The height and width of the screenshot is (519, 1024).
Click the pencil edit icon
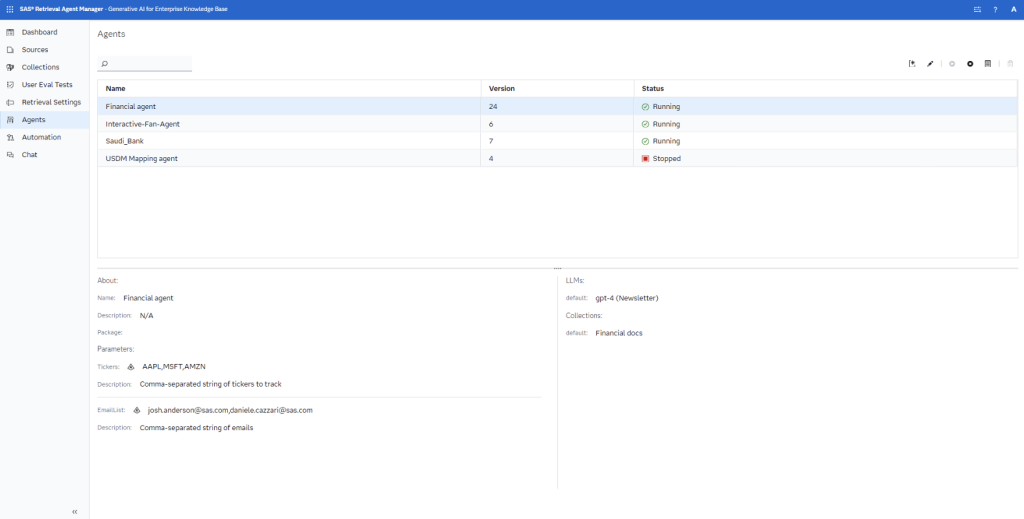[x=930, y=64]
